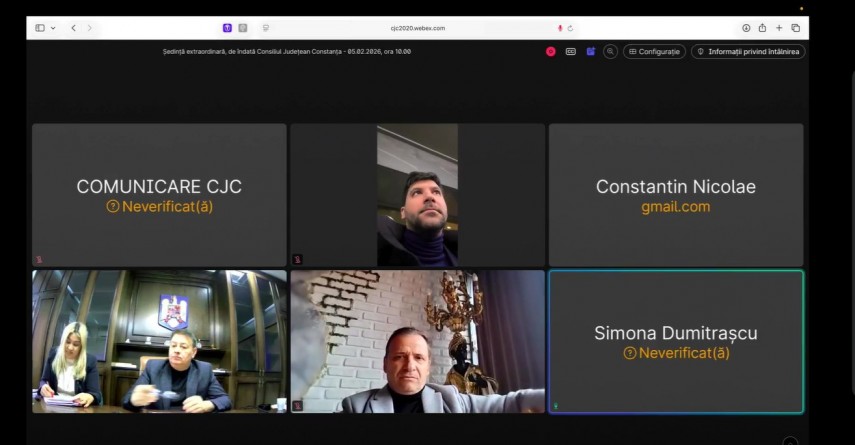Expand the sidebar dropdown chevron
This screenshot has width=855, height=445.
53,28
